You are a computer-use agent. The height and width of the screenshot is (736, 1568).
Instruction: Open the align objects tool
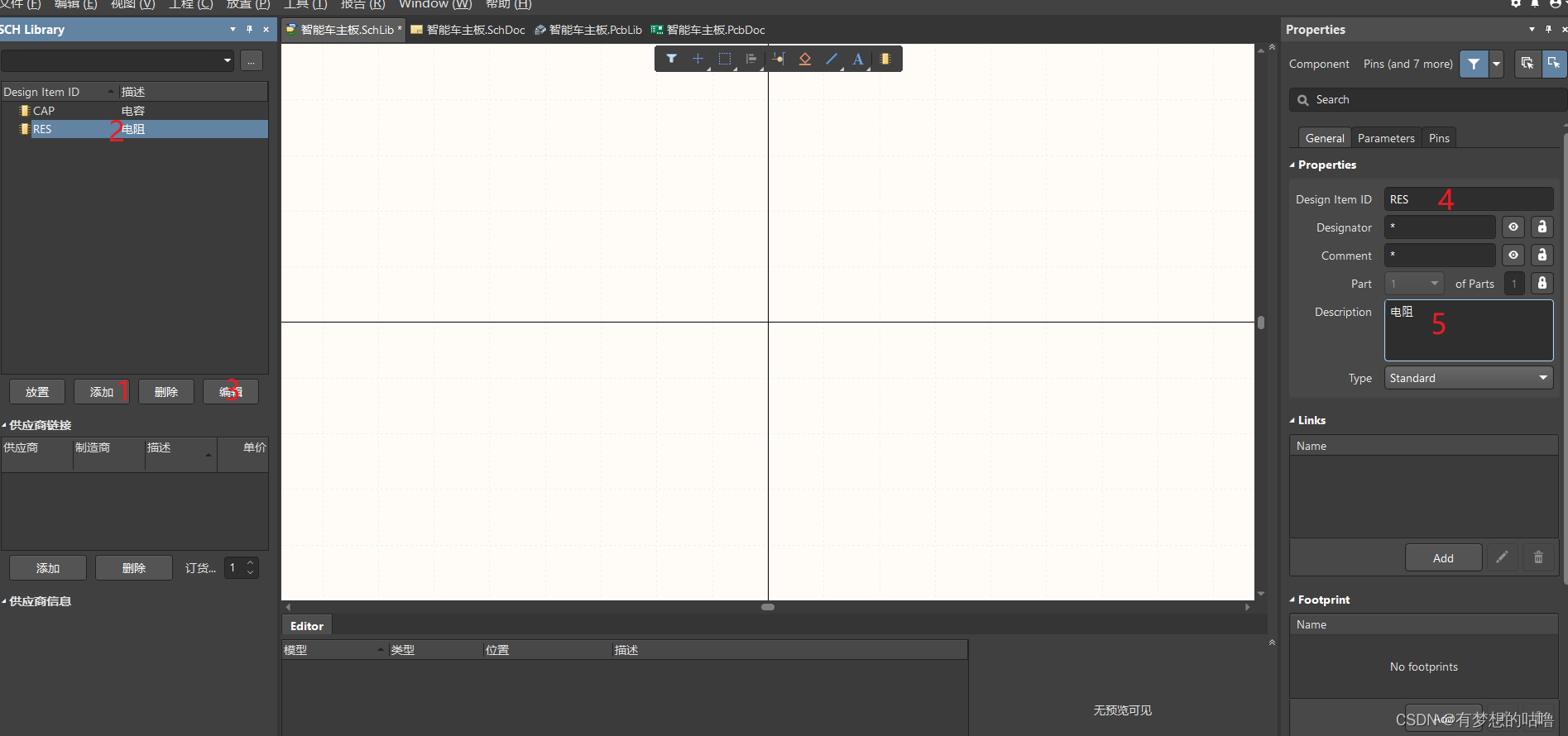pos(751,59)
